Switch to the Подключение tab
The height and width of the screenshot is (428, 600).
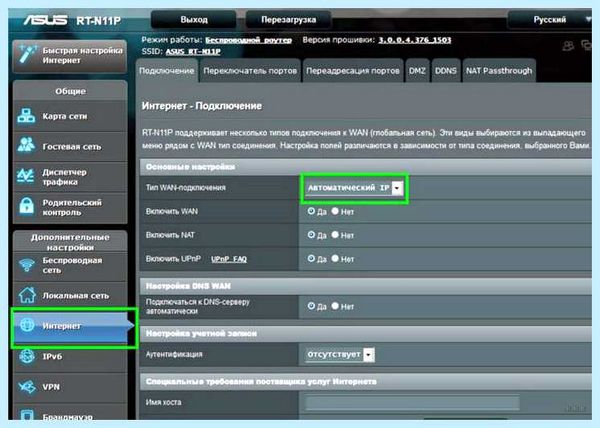166,71
